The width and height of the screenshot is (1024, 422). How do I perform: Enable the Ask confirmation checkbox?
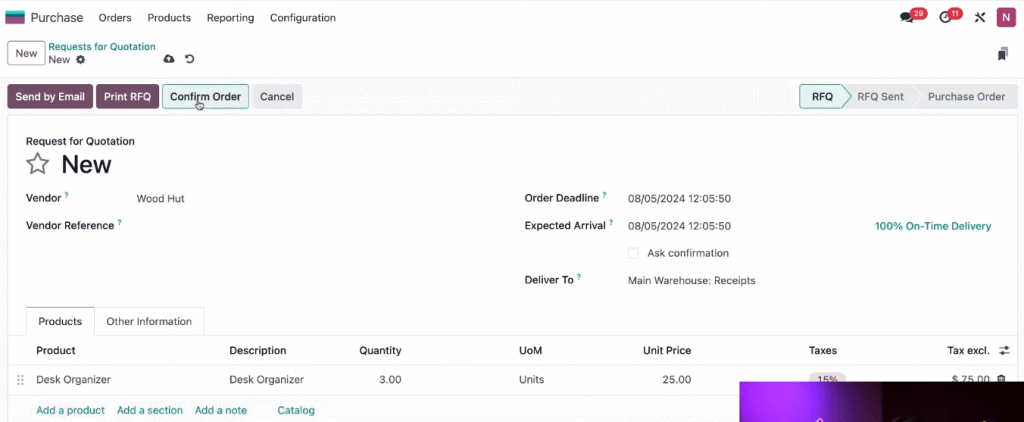click(633, 253)
